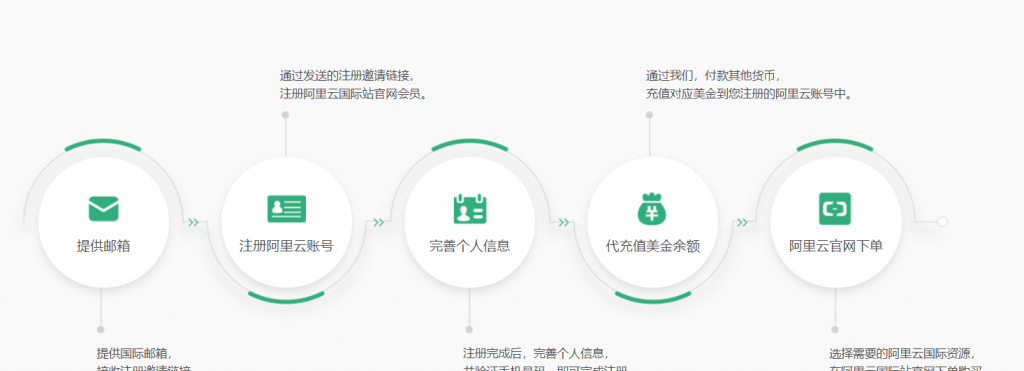Click the ID card icon above 注册阿里云账号

tap(286, 209)
